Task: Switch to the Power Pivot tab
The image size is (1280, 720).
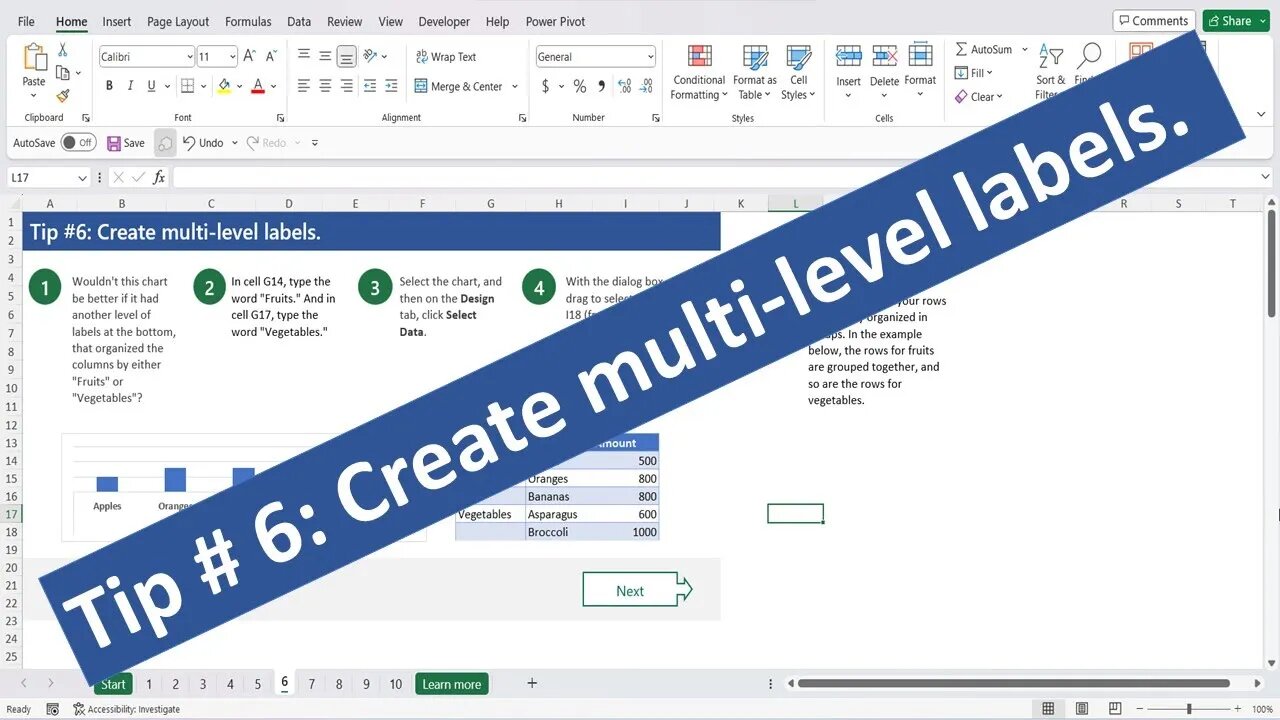Action: (x=555, y=21)
